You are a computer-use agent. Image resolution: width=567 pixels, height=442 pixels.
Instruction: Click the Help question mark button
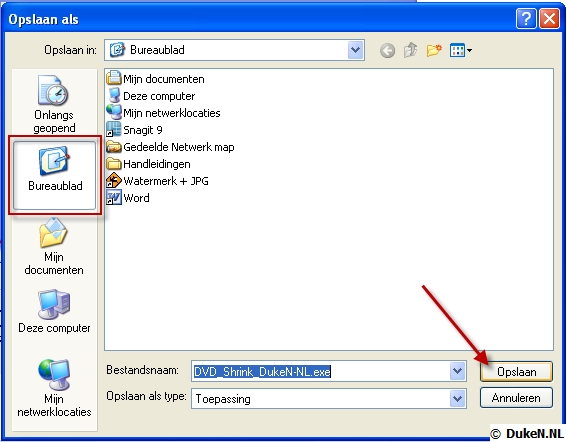coord(525,18)
